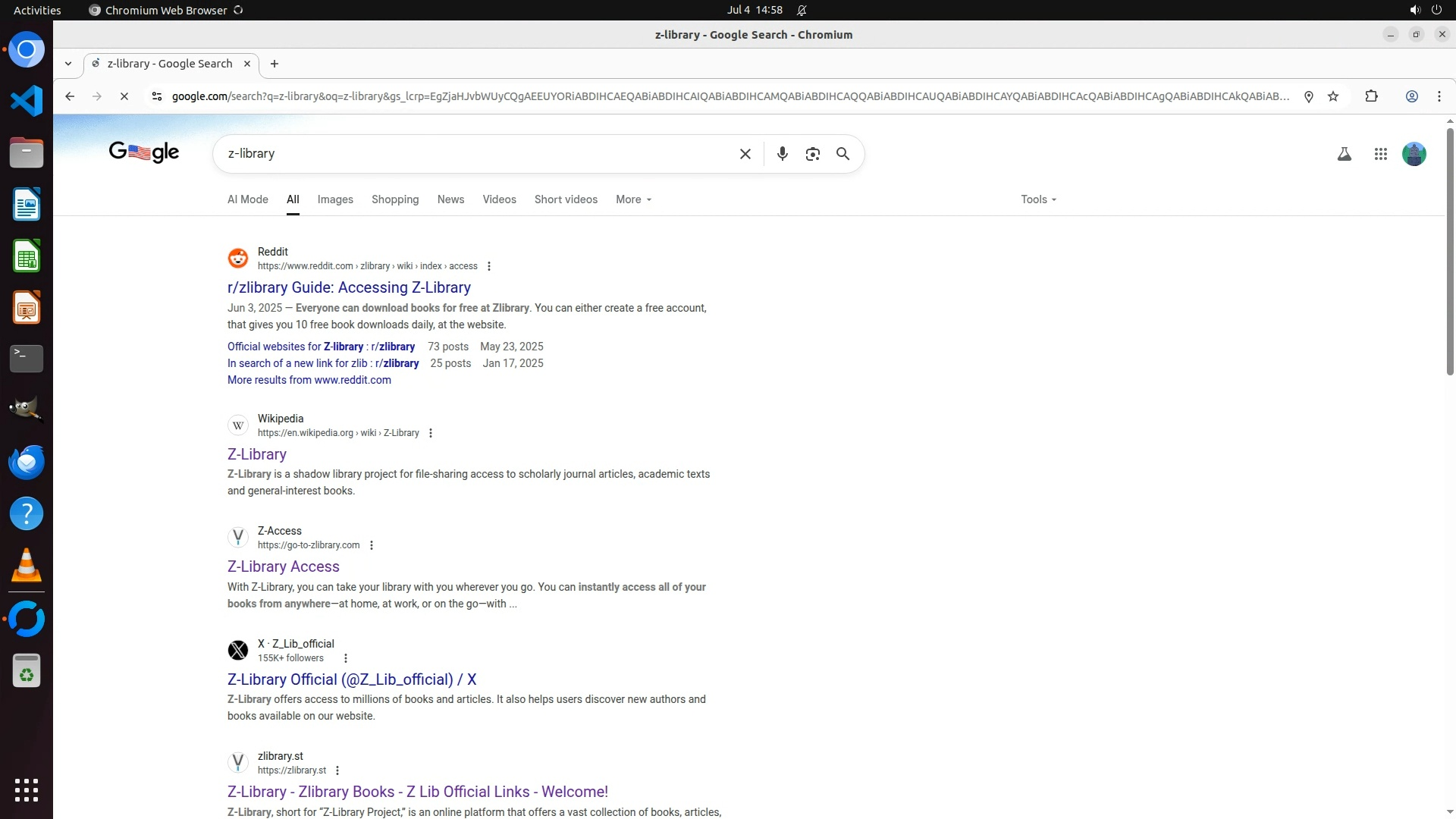
Task: Switch to the News tab
Action: [x=450, y=199]
